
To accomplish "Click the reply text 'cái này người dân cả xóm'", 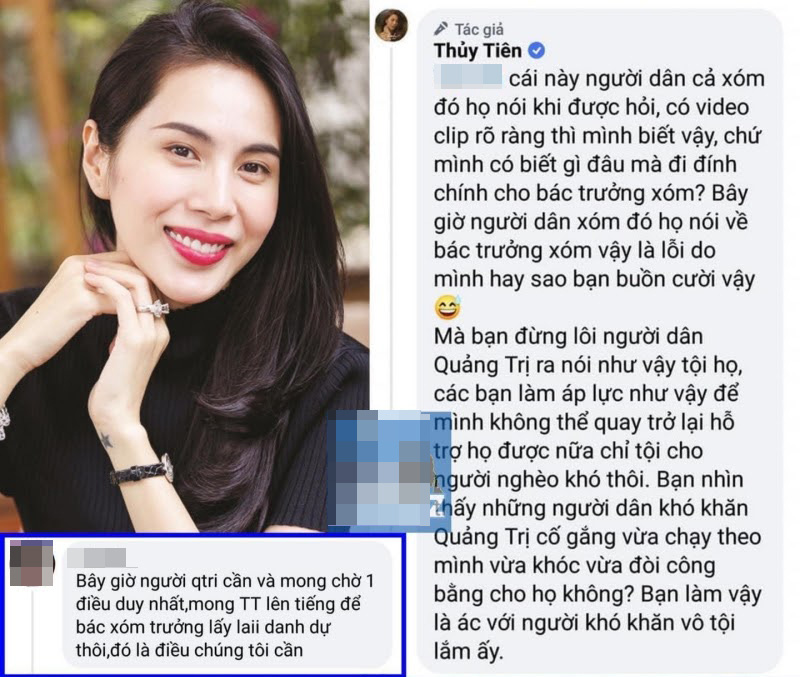I will click(x=637, y=79).
